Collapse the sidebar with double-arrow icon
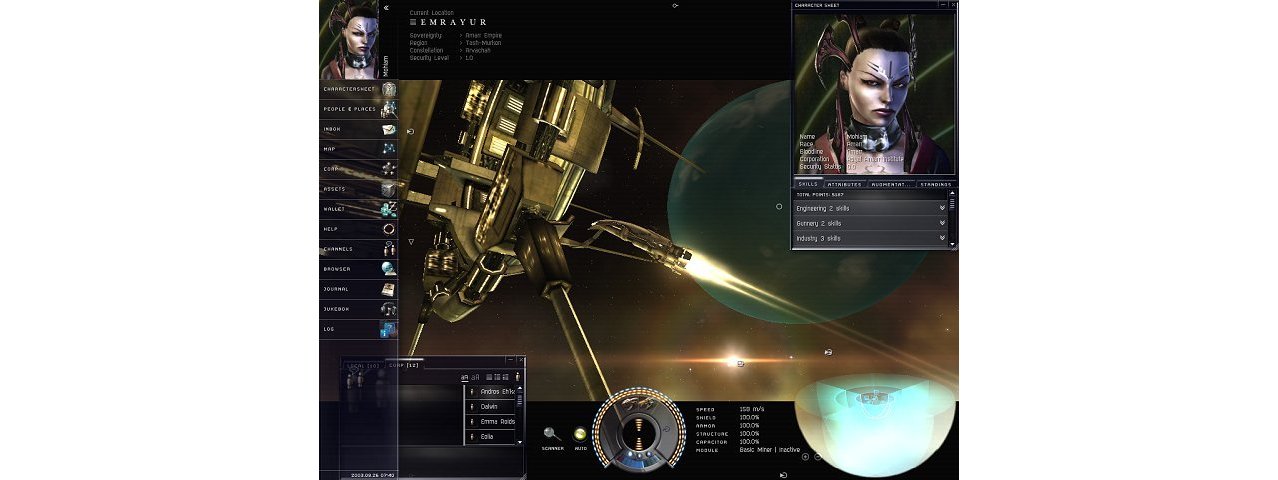 [x=387, y=8]
